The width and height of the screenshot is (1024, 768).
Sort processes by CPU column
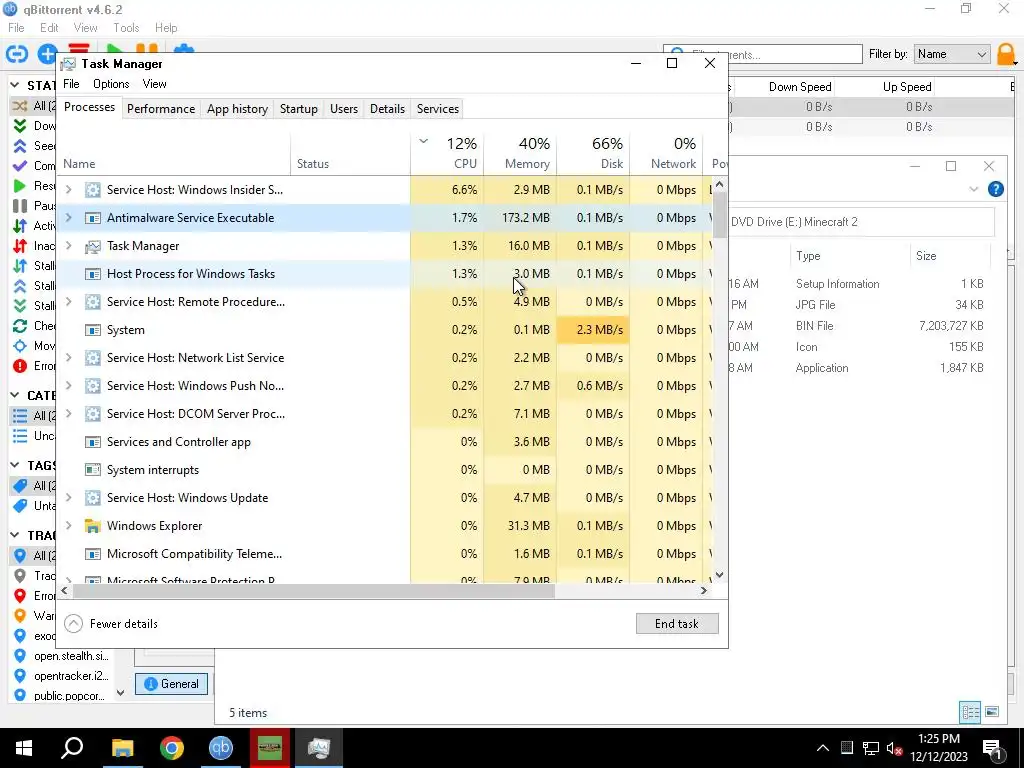tap(447, 153)
